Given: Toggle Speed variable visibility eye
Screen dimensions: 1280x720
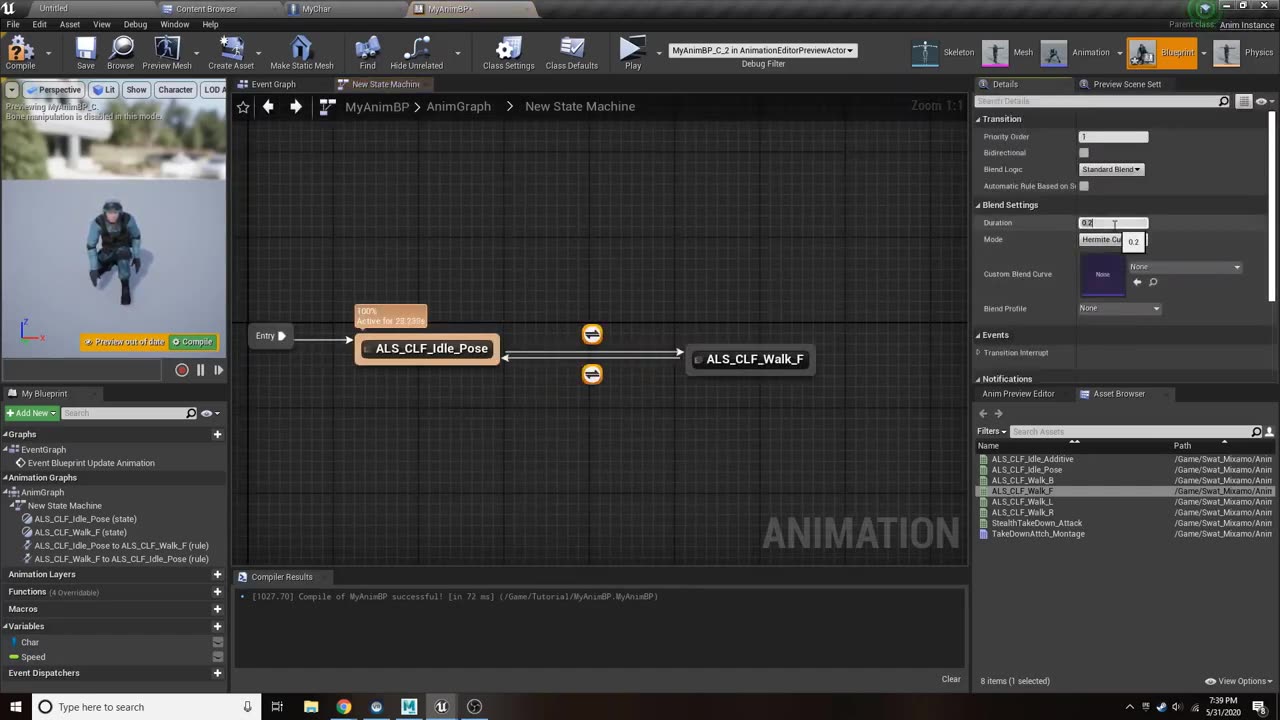Looking at the screenshot, I should (217, 657).
